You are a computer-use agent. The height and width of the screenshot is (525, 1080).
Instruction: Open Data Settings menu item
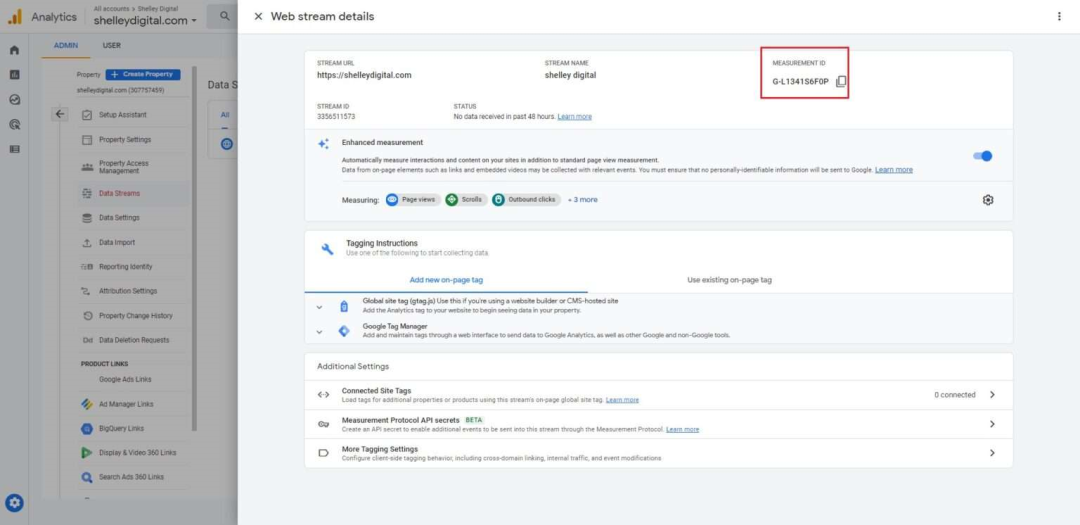pyautogui.click(x=119, y=218)
